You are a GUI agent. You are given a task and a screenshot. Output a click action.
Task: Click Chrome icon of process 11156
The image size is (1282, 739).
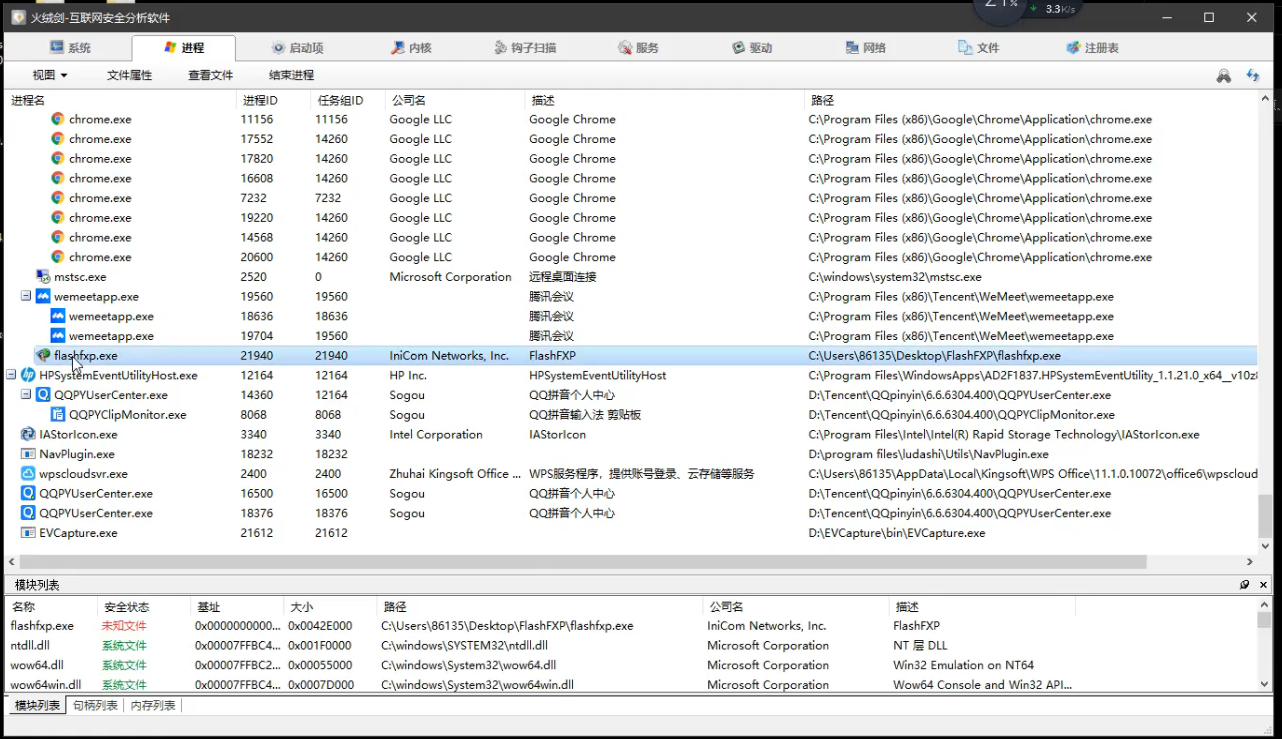58,119
